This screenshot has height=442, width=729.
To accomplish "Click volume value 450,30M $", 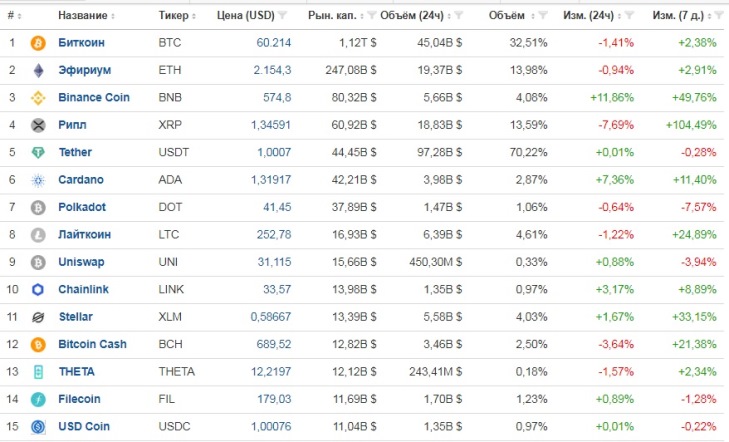I will click(x=436, y=262).
